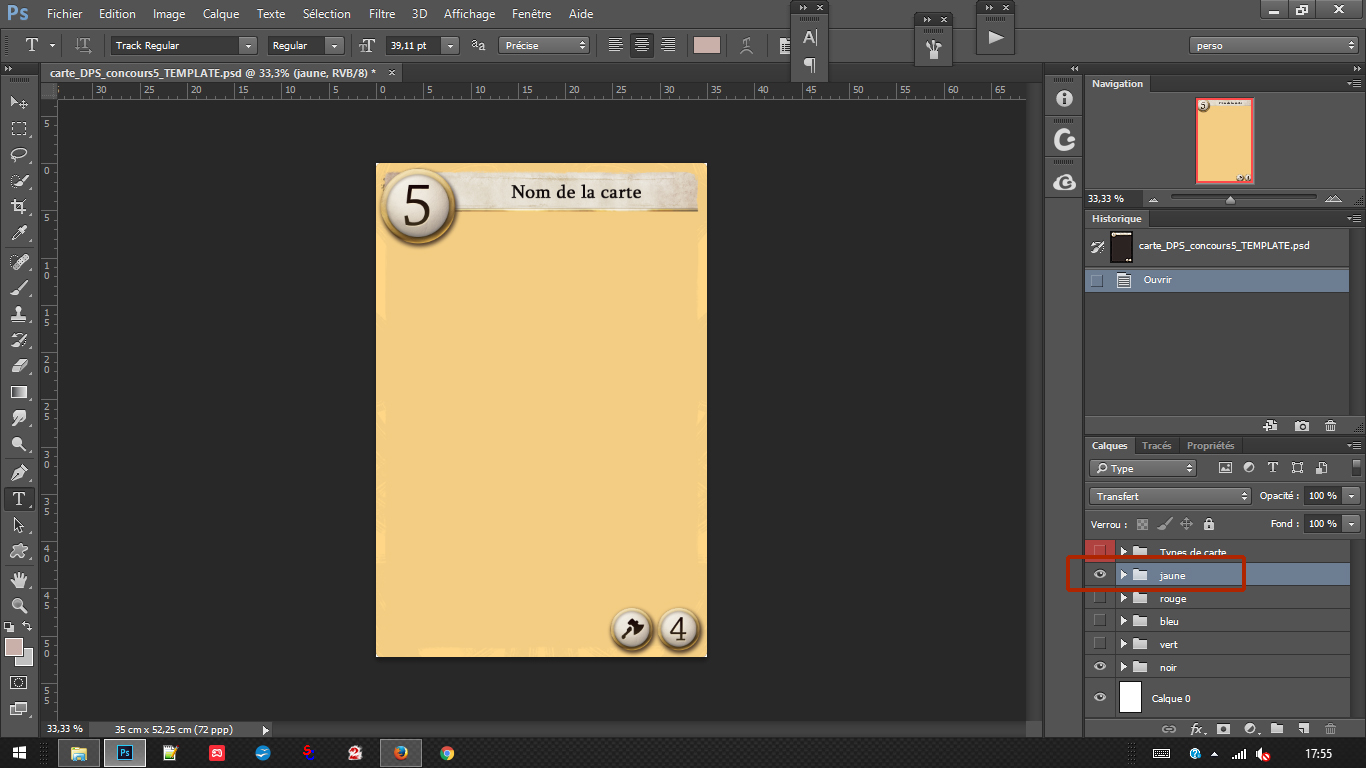Select the Pen tool
Viewport: 1366px width, 768px height.
[x=19, y=472]
